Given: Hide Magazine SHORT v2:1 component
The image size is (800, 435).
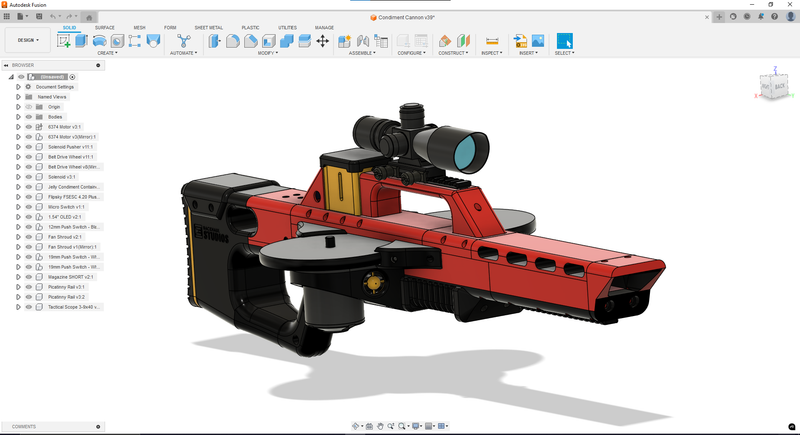Looking at the screenshot, I should point(29,277).
